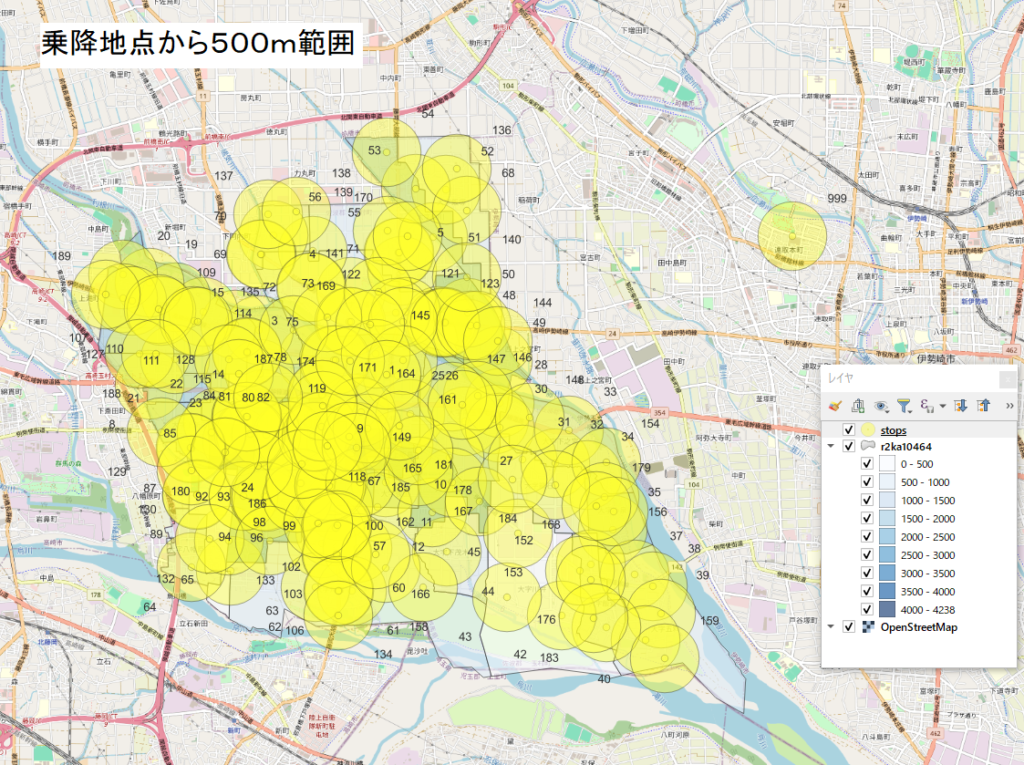
Task: Open the layer styling panel brush icon
Action: click(837, 406)
